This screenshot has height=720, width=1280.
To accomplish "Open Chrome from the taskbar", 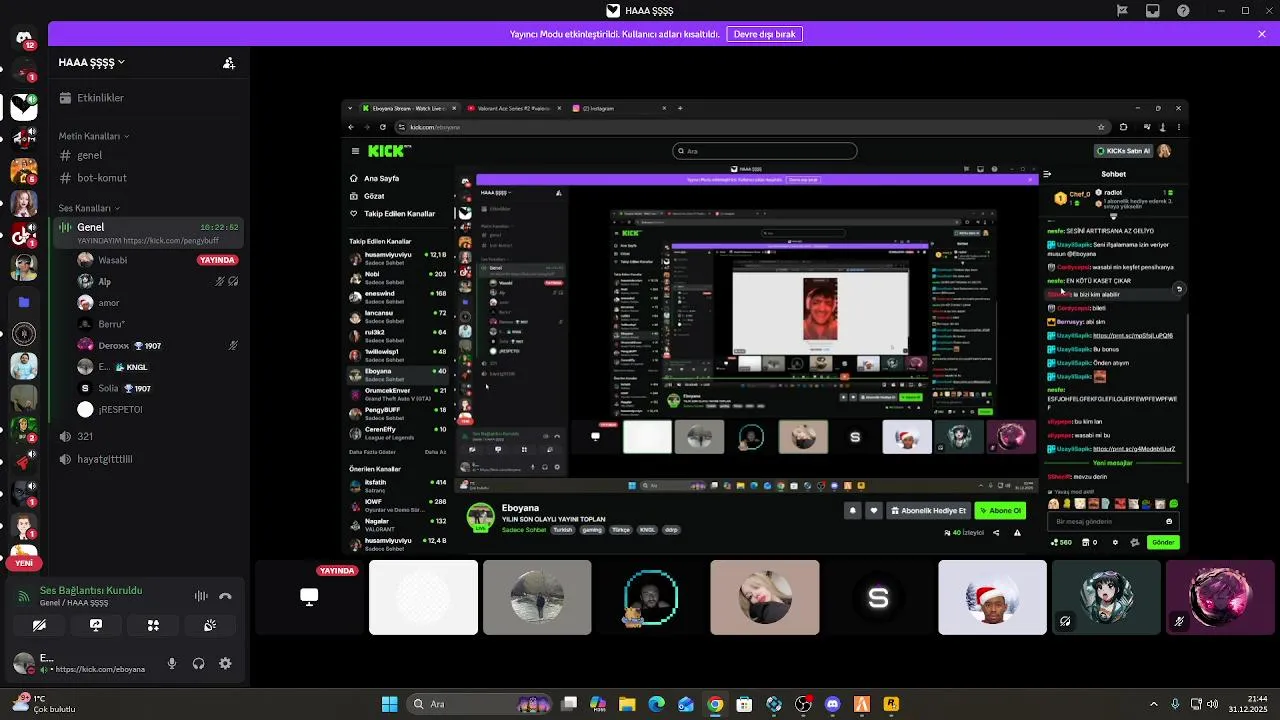I will [x=715, y=704].
